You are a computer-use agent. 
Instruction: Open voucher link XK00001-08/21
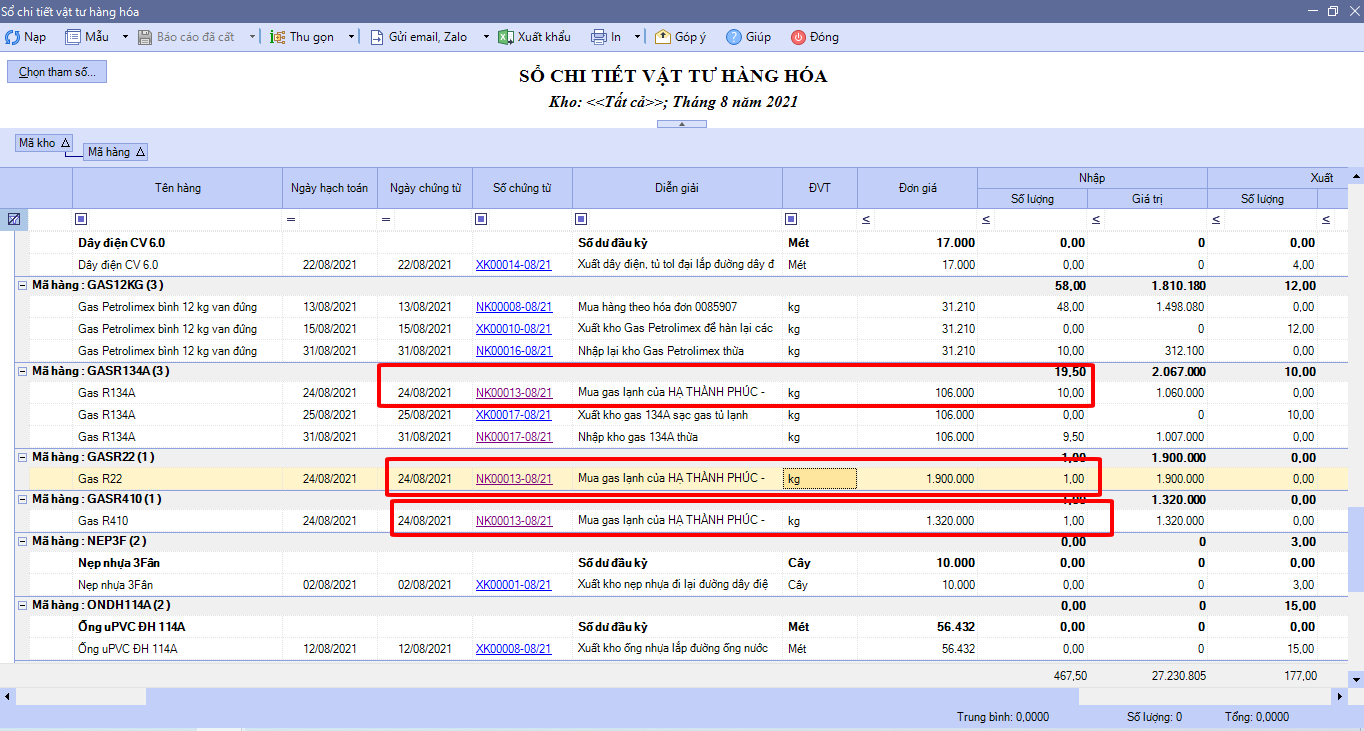point(513,585)
